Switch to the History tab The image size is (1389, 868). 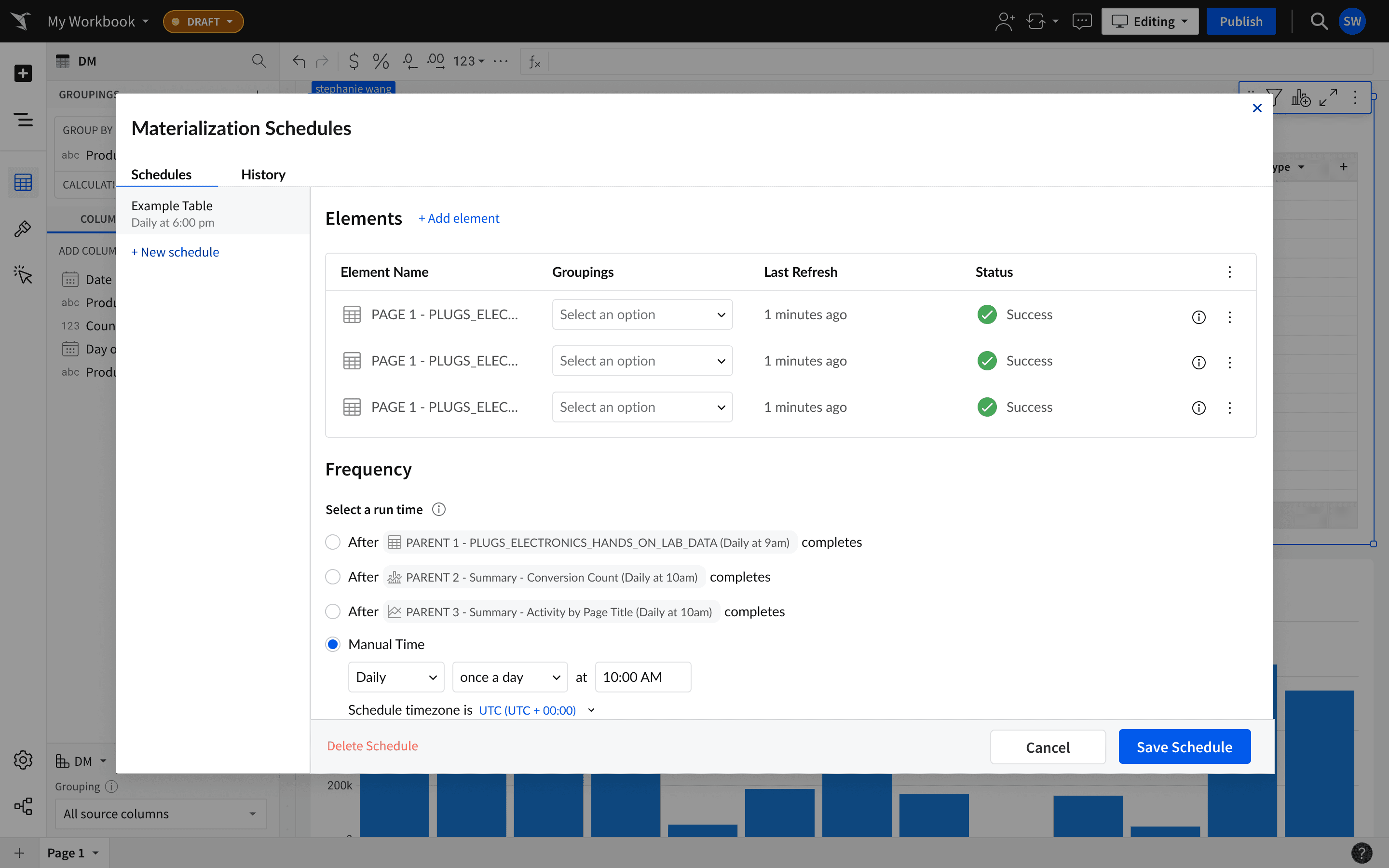click(263, 175)
